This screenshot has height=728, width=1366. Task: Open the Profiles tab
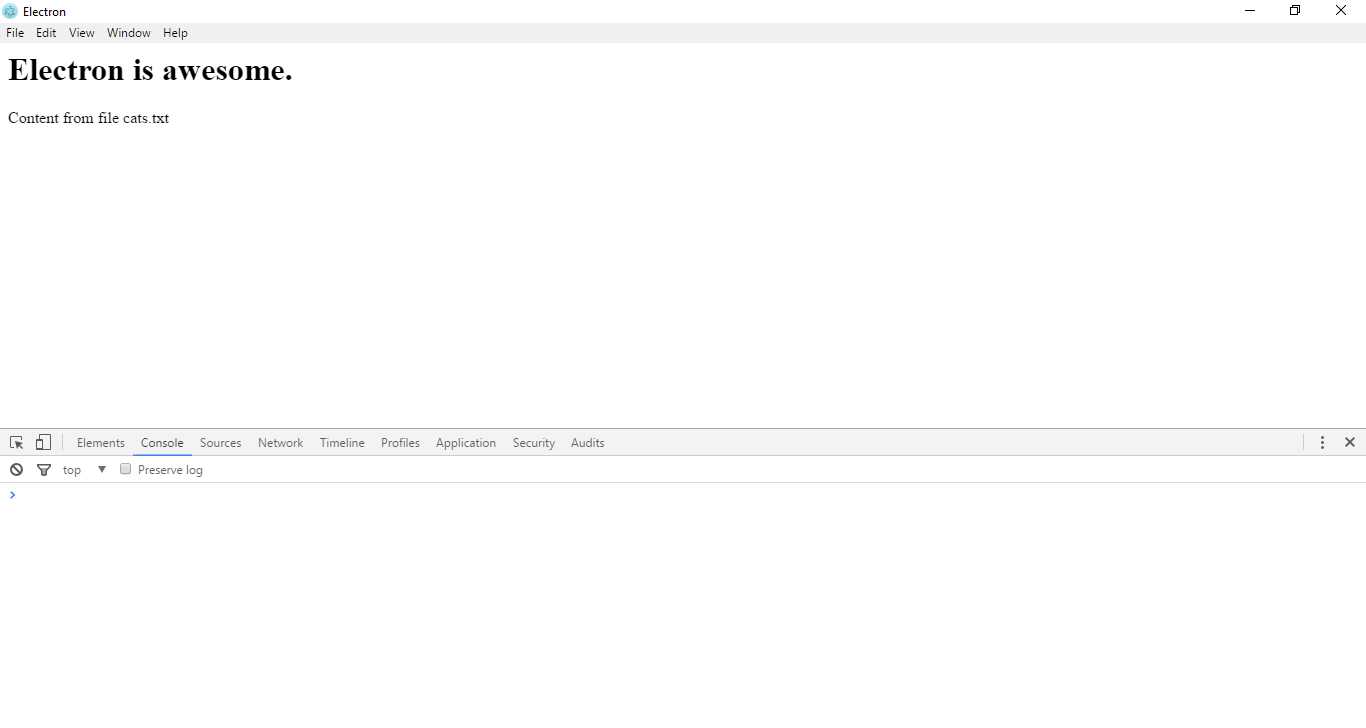tap(400, 443)
